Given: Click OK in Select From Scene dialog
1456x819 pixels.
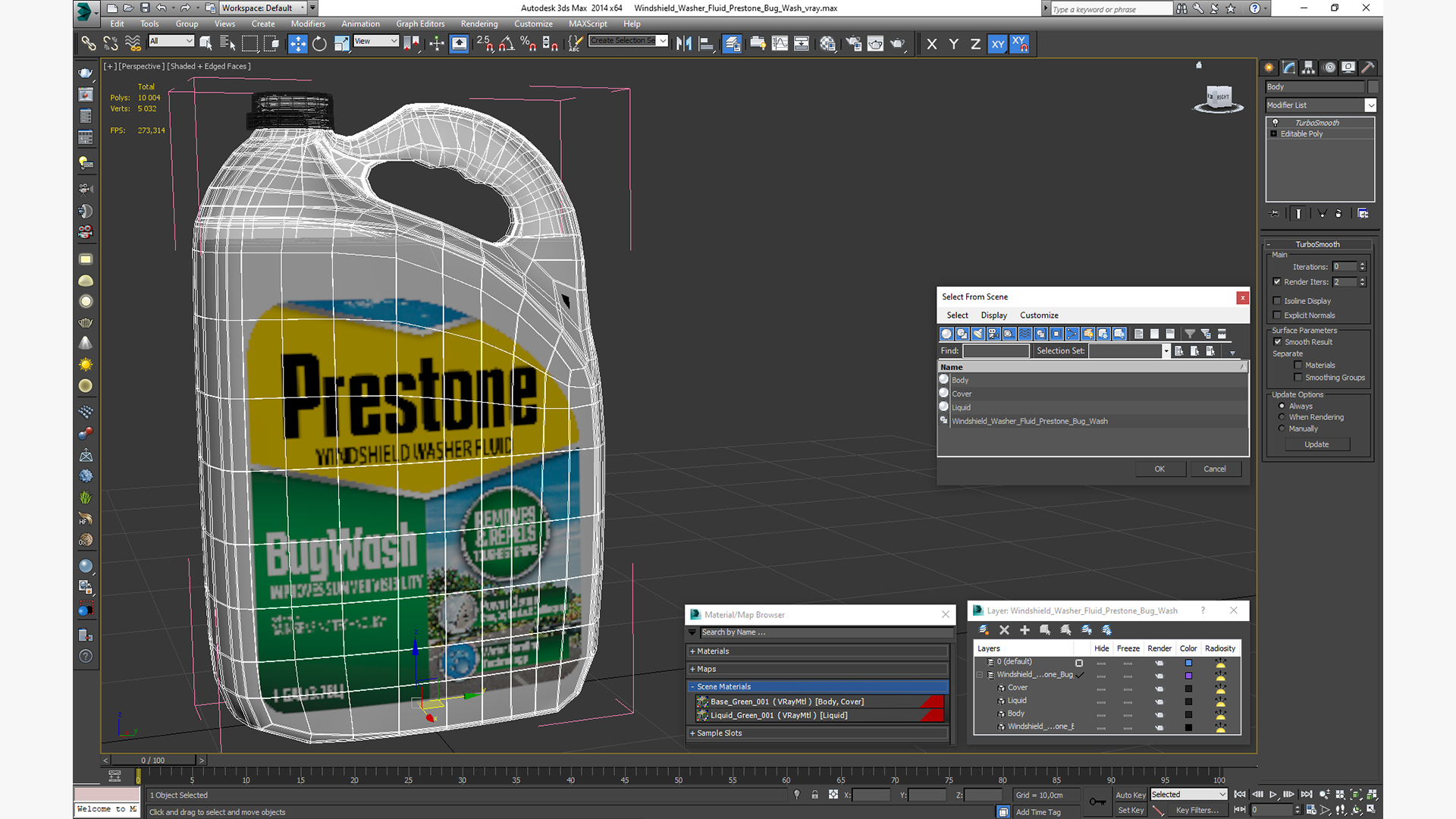Looking at the screenshot, I should pos(1159,469).
